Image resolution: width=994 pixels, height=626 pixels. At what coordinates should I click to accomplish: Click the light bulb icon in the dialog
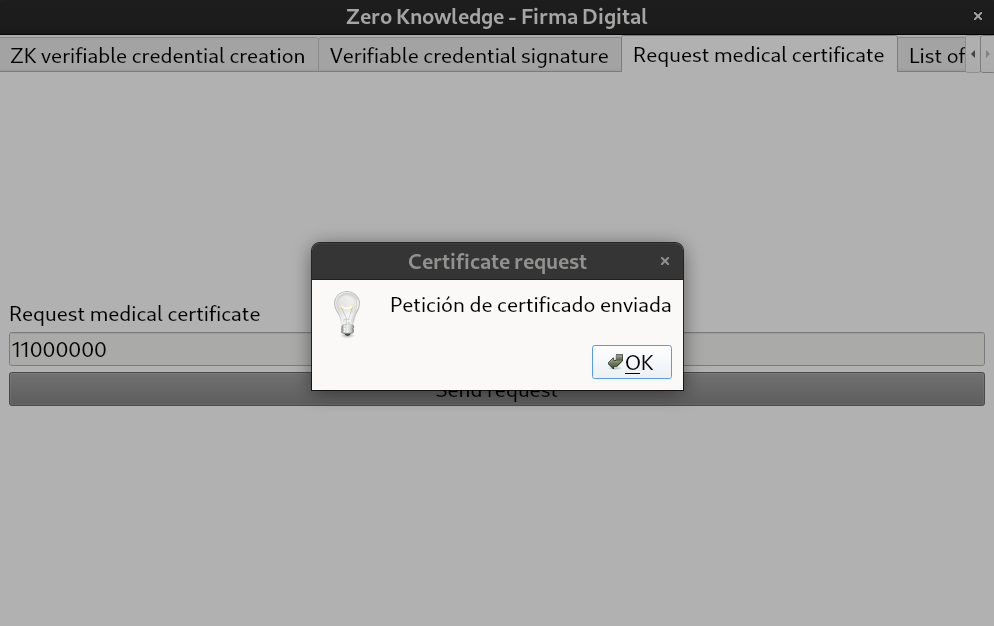(x=347, y=314)
